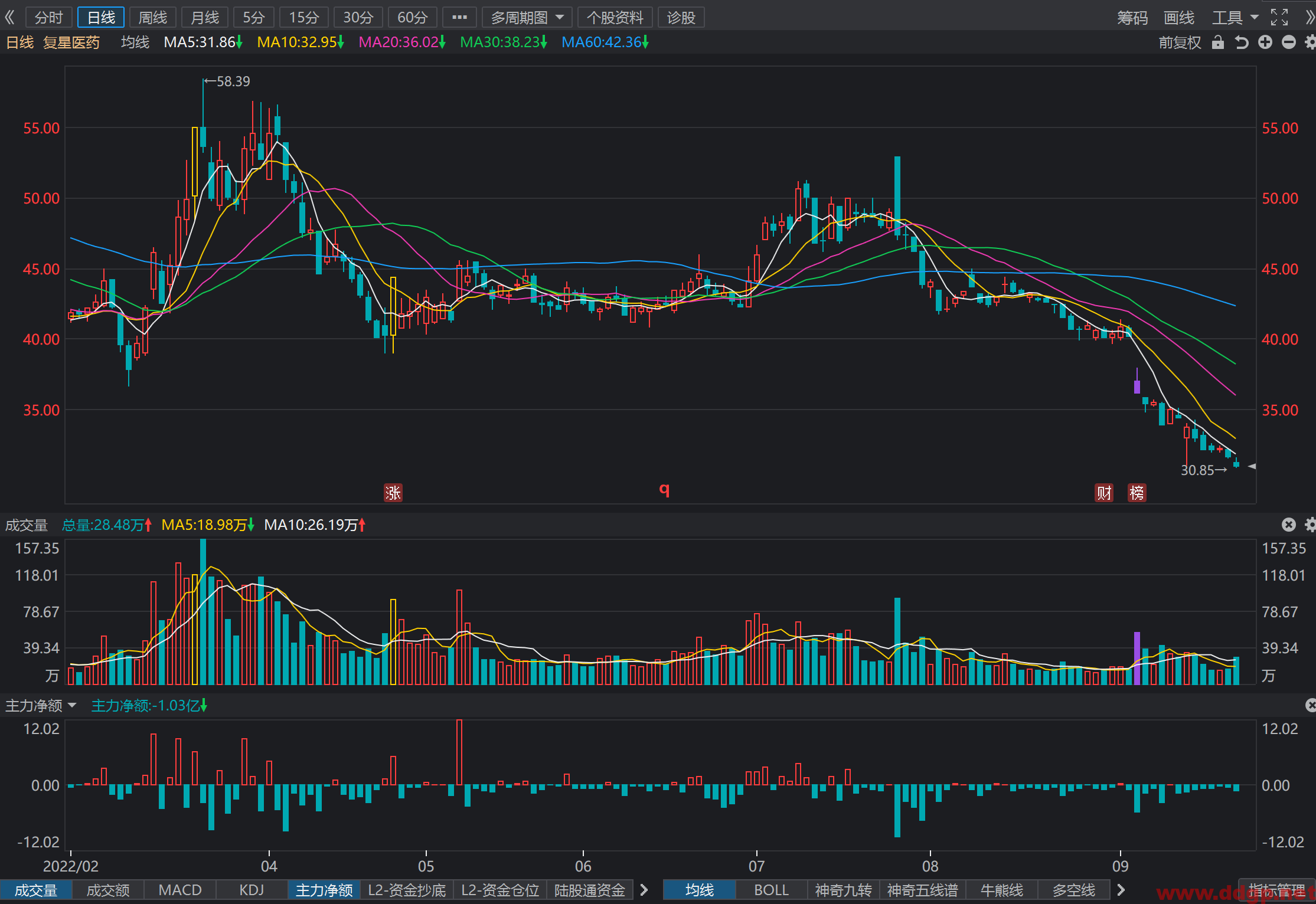Image resolution: width=1316 pixels, height=904 pixels.
Task: Switch to 日线 daily period
Action: pyautogui.click(x=101, y=18)
